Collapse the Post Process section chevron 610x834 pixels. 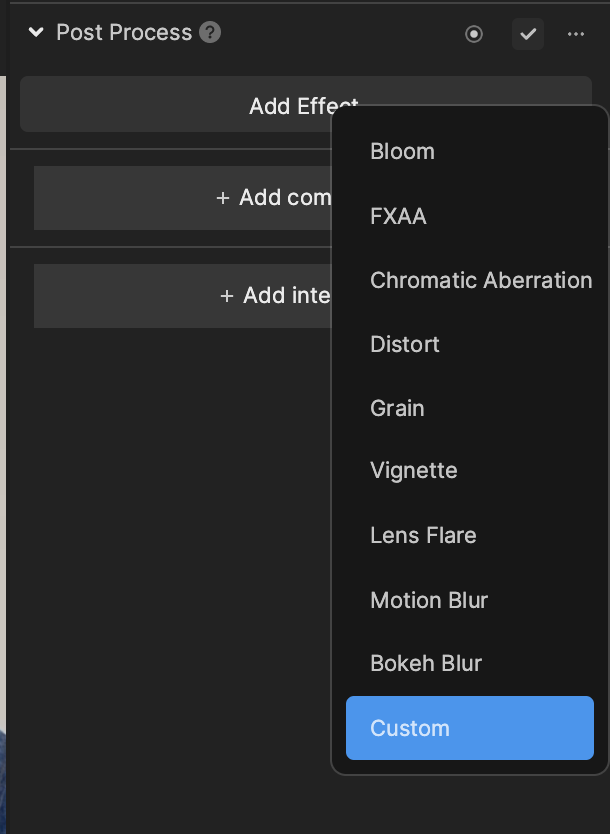pos(36,32)
